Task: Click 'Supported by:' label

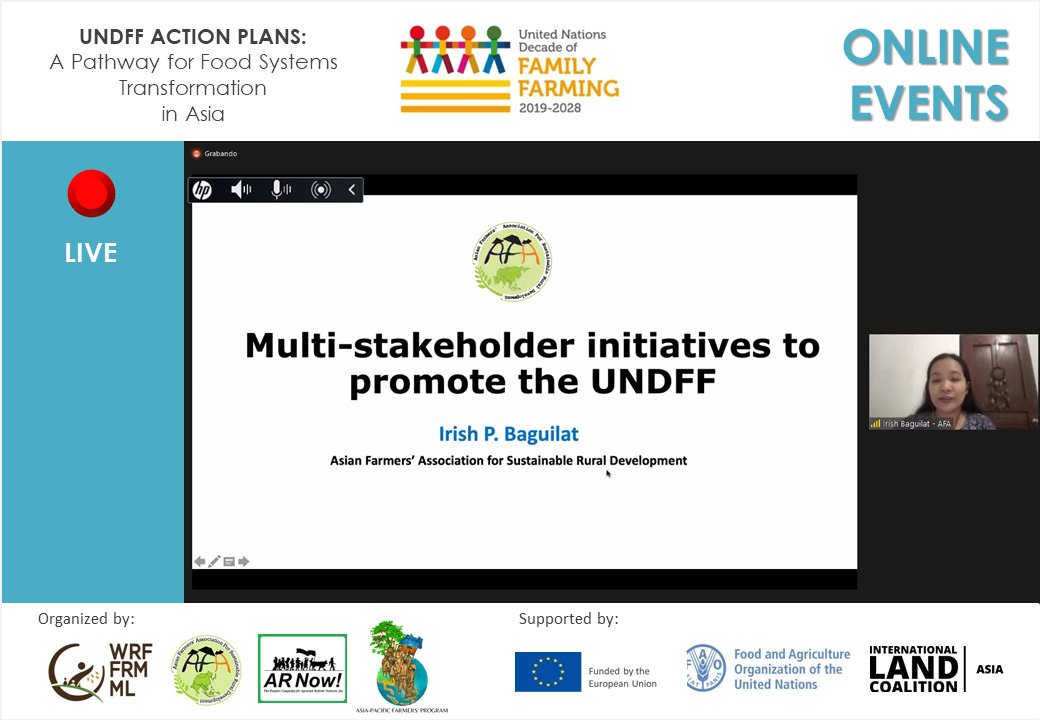Action: (x=568, y=619)
